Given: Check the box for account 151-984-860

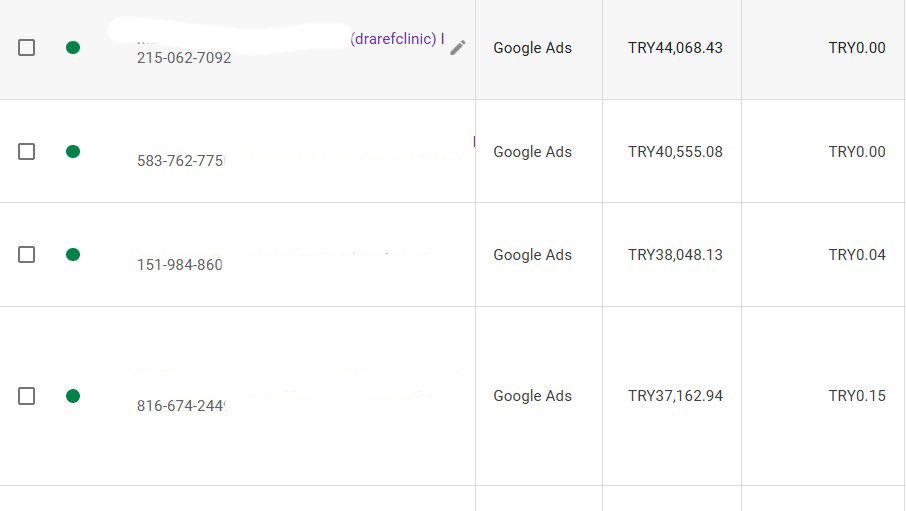Looking at the screenshot, I should [x=27, y=254].
